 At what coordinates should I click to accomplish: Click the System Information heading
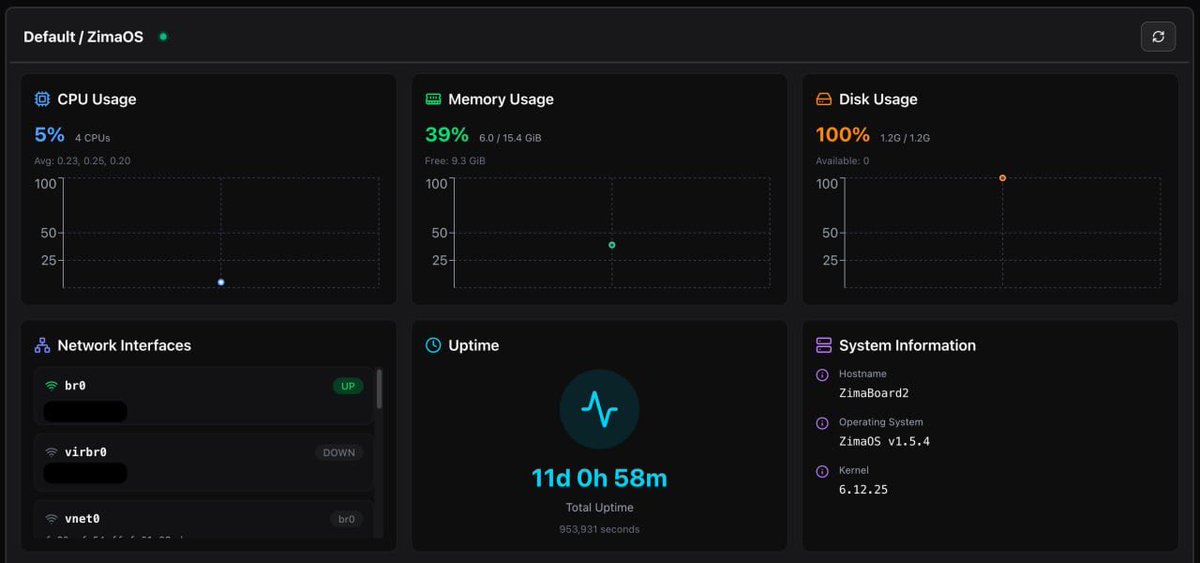pyautogui.click(x=907, y=345)
